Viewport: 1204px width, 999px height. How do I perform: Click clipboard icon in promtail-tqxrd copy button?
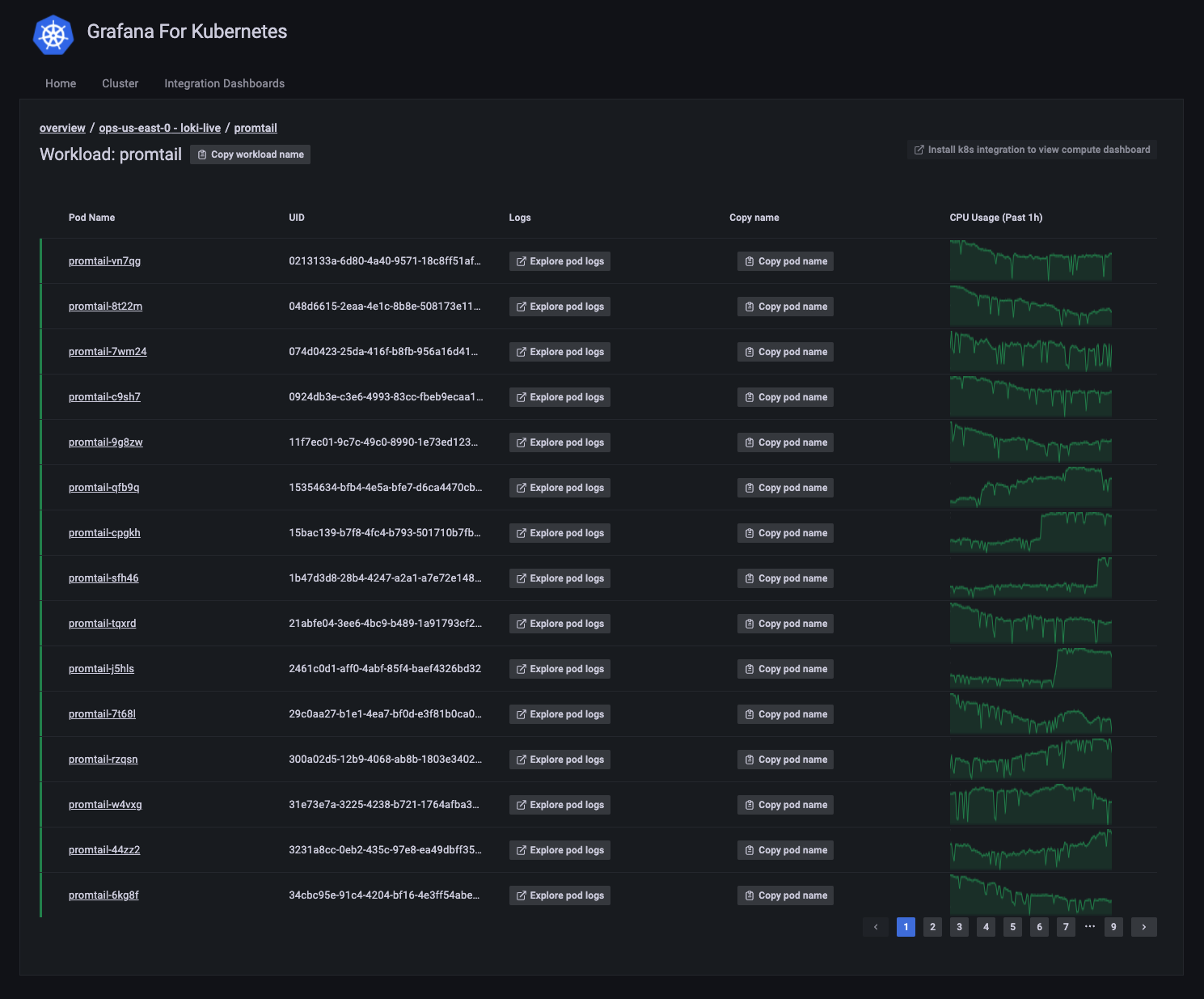point(750,624)
